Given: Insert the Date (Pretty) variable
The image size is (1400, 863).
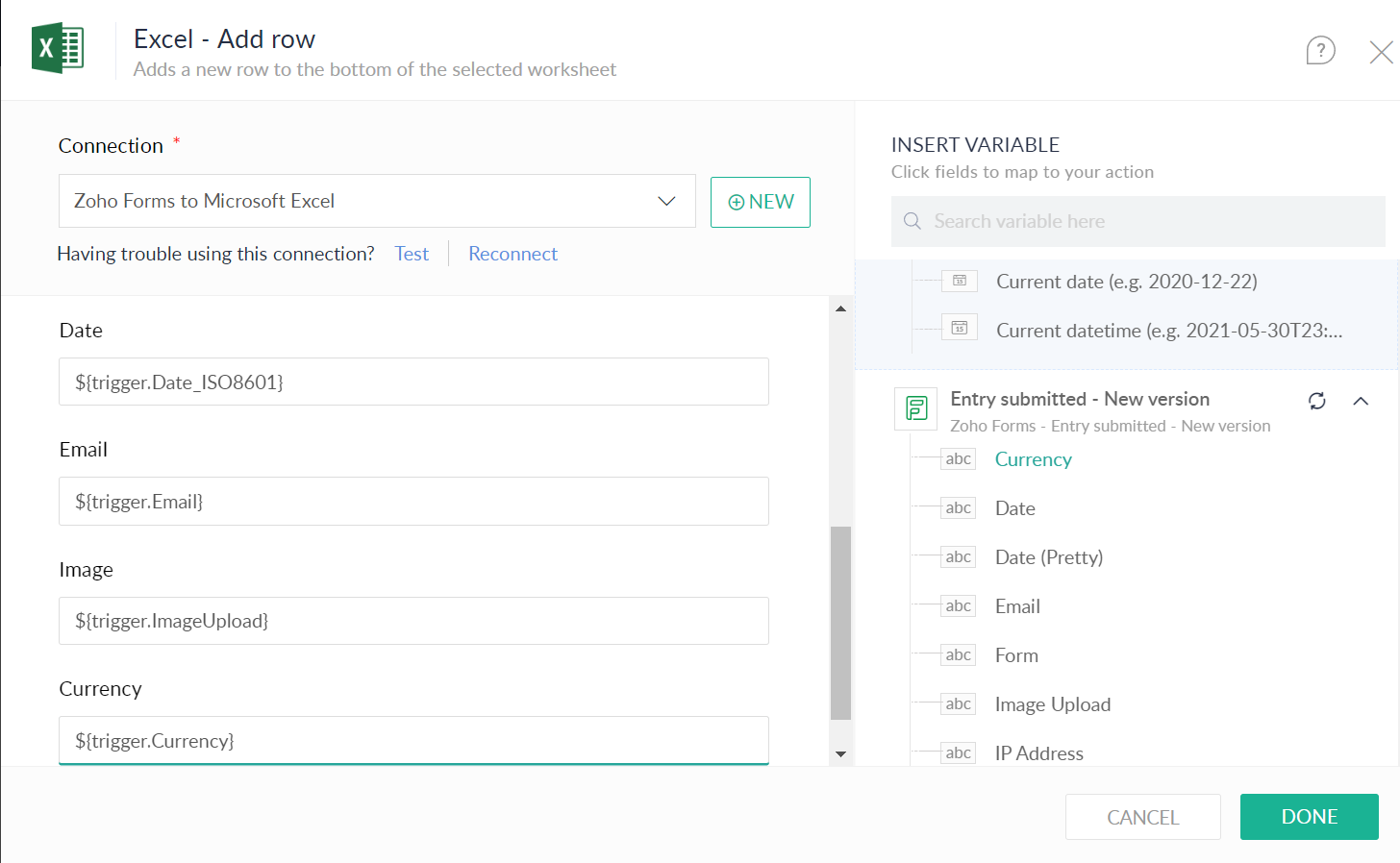Looking at the screenshot, I should (x=1049, y=557).
